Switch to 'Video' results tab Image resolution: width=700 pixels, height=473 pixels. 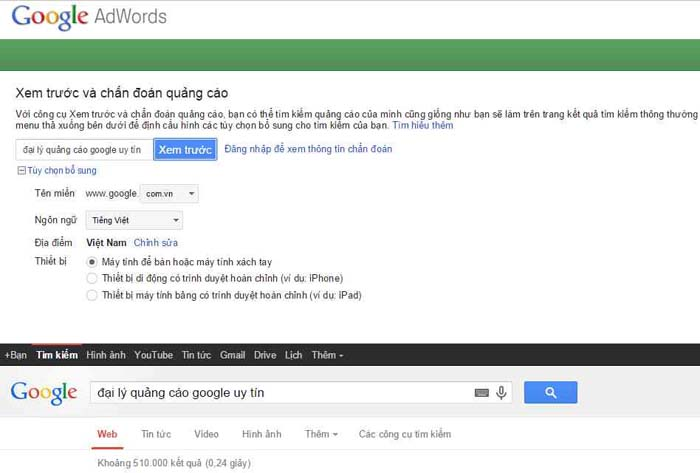pos(206,434)
